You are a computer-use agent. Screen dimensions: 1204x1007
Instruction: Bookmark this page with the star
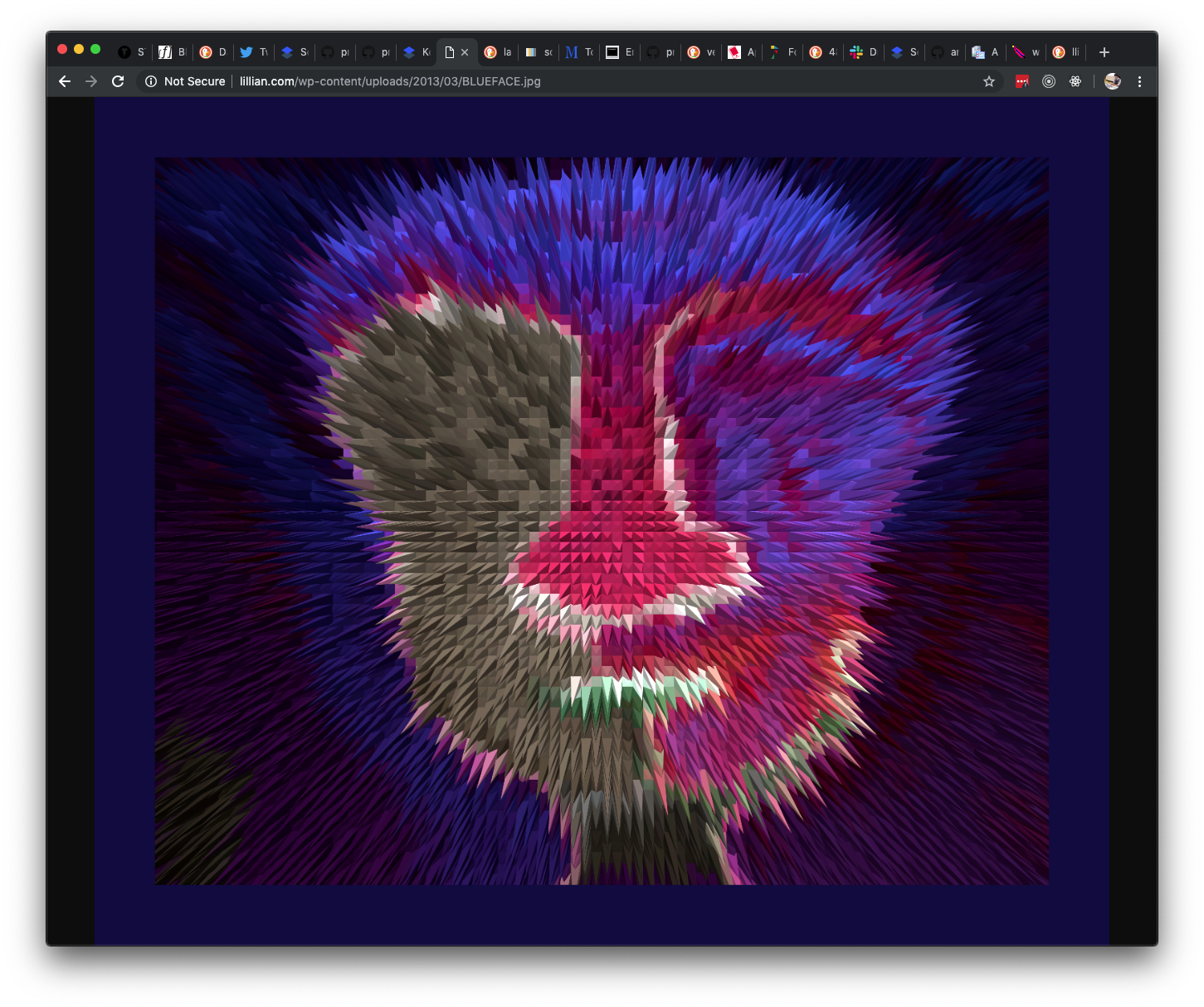point(989,81)
